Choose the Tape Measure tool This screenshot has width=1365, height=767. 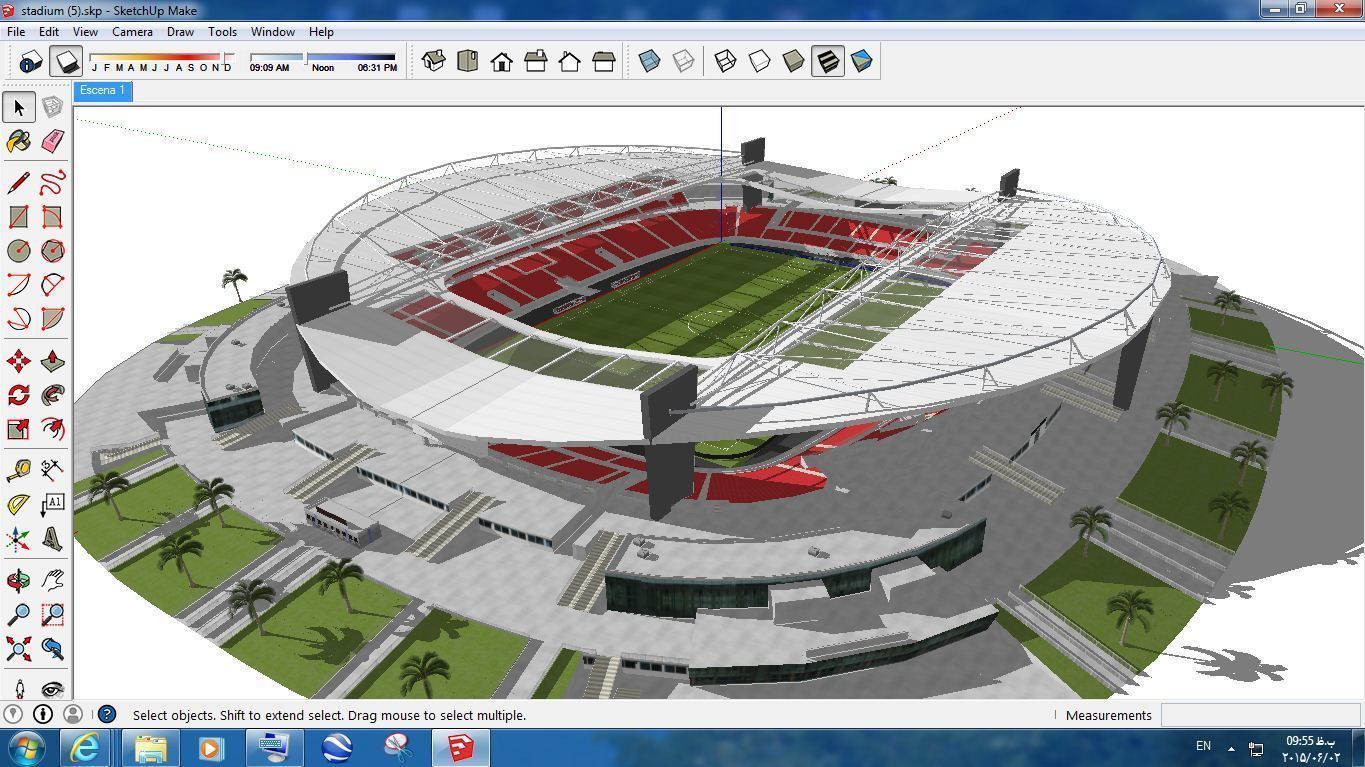pyautogui.click(x=19, y=469)
